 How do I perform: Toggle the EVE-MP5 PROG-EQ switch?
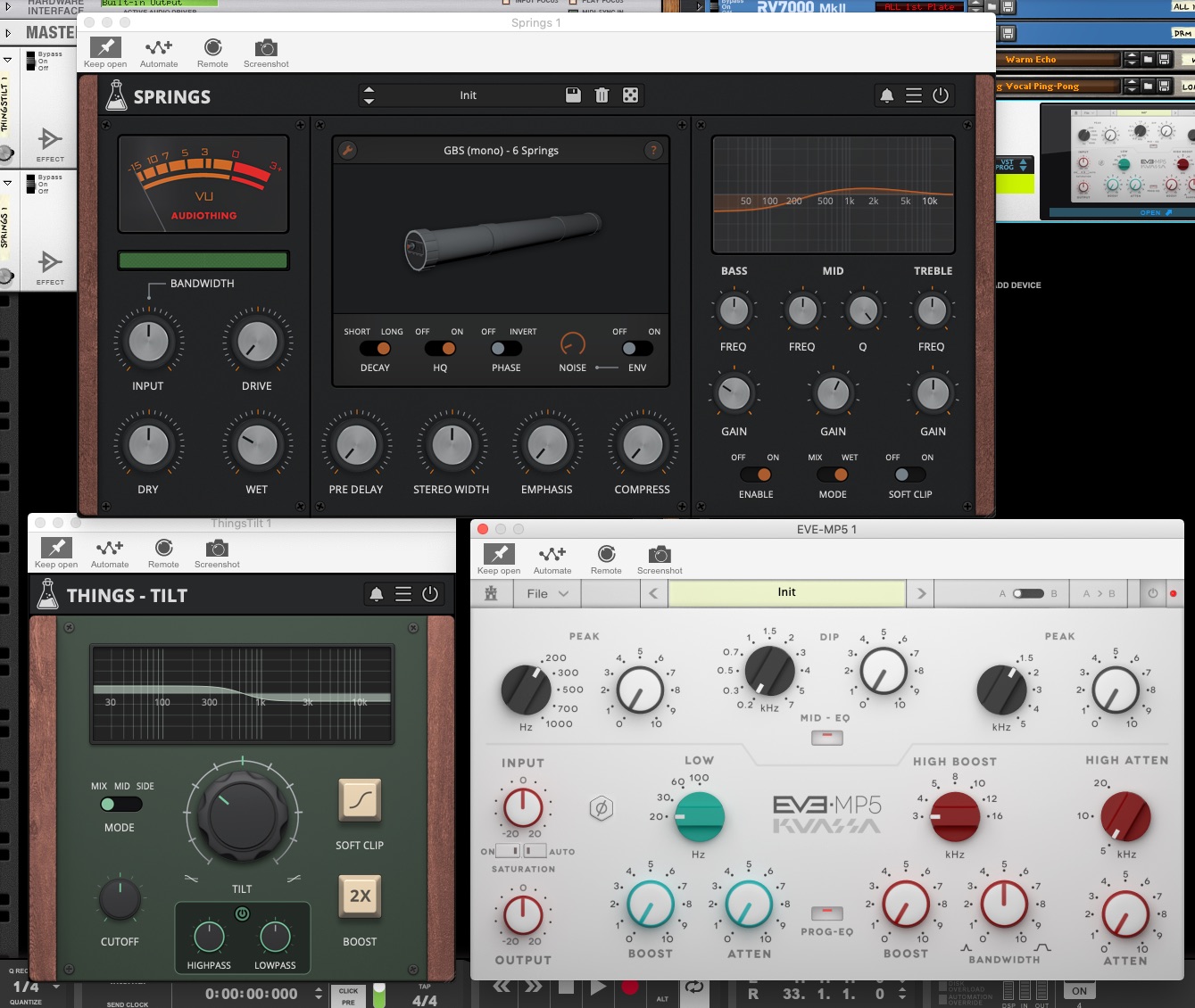pos(827,913)
